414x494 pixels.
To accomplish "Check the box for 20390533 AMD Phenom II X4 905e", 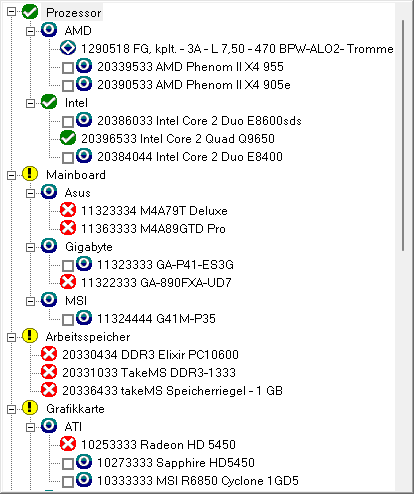I will point(68,86).
